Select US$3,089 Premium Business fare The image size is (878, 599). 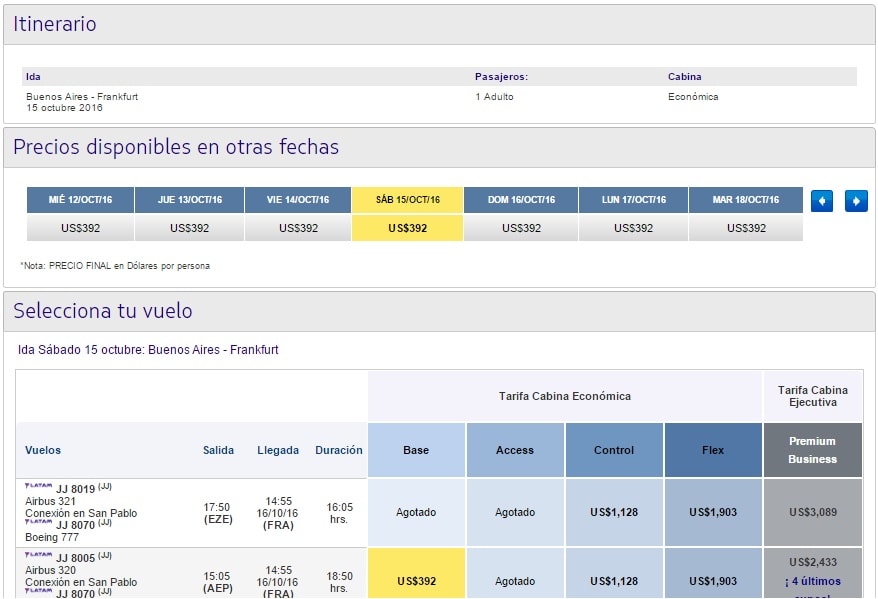tap(812, 512)
